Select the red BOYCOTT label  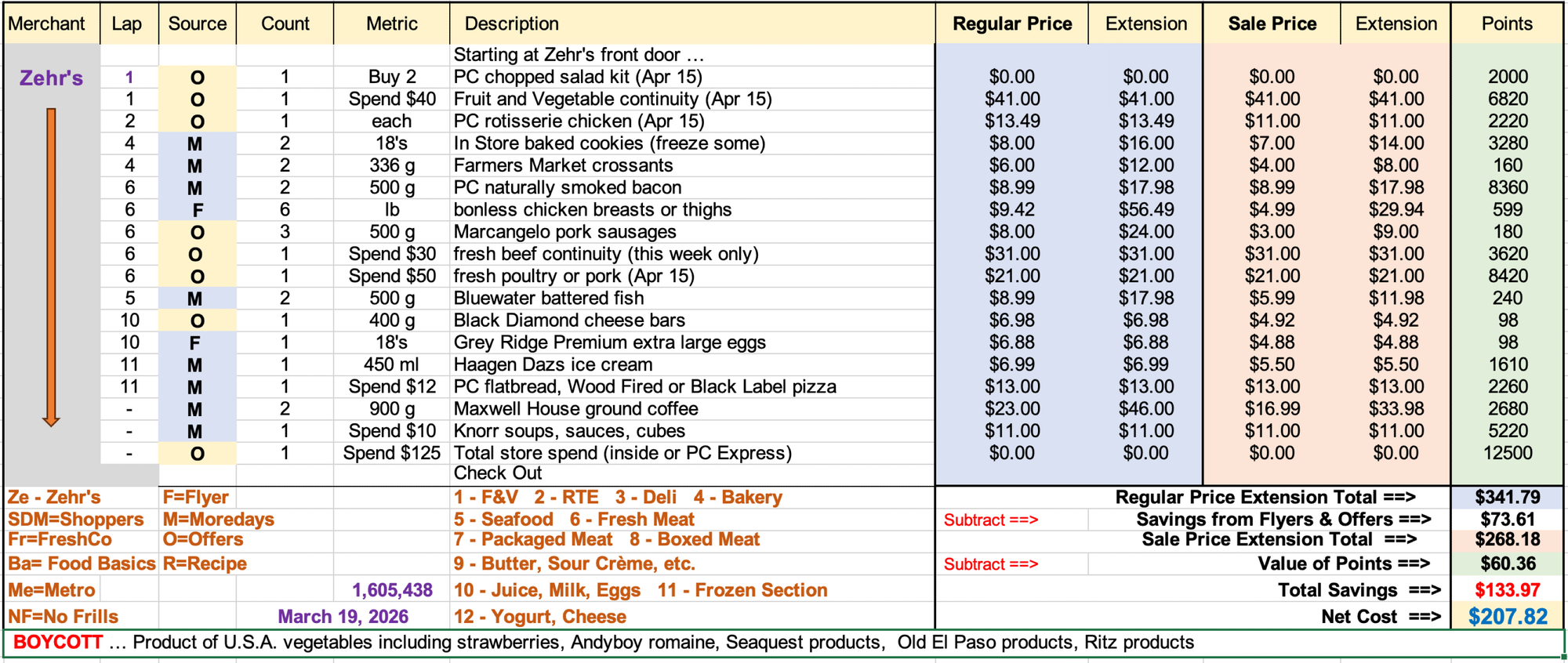(58, 643)
